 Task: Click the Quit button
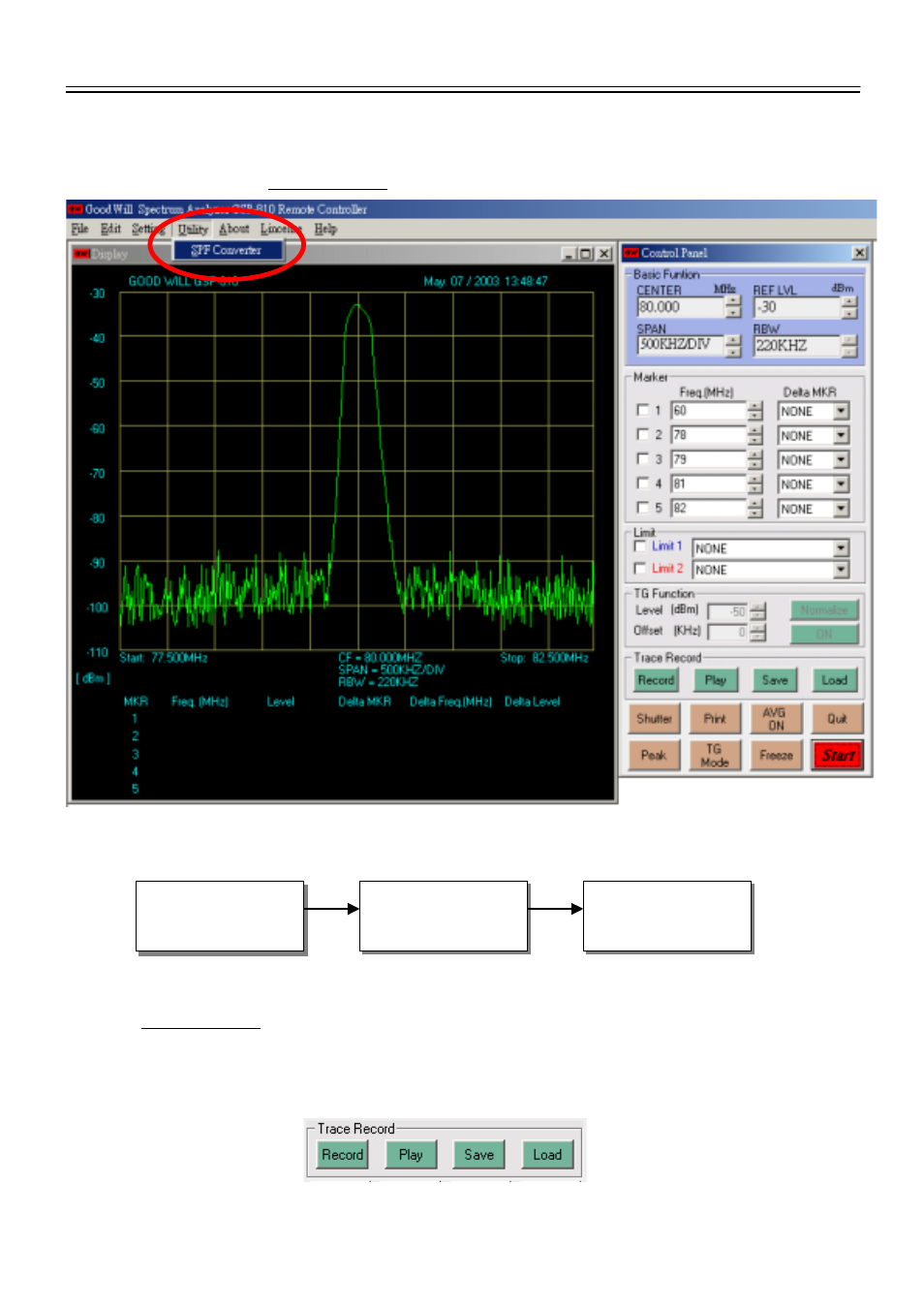tap(837, 719)
